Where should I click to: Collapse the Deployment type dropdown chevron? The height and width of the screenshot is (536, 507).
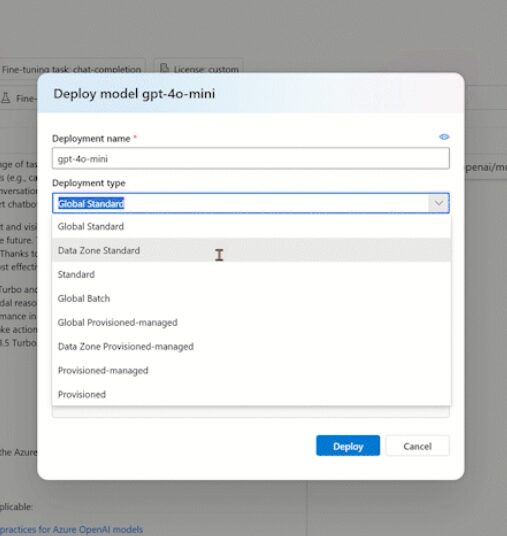[439, 203]
